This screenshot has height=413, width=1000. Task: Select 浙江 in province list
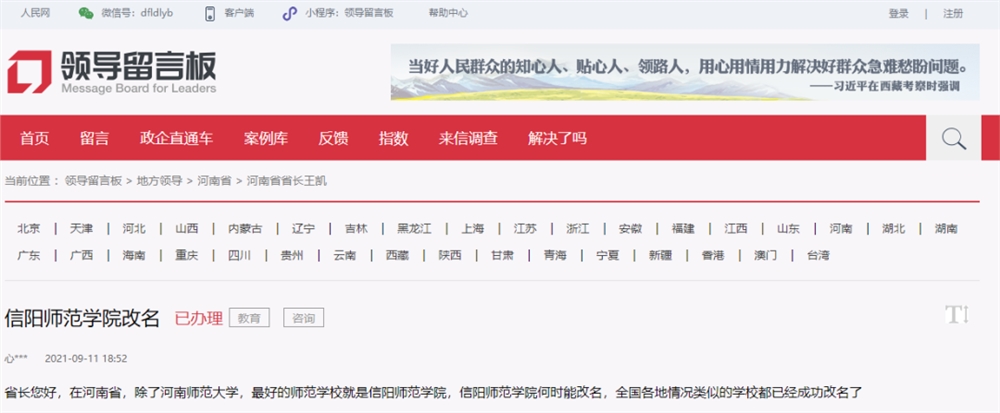point(578,228)
